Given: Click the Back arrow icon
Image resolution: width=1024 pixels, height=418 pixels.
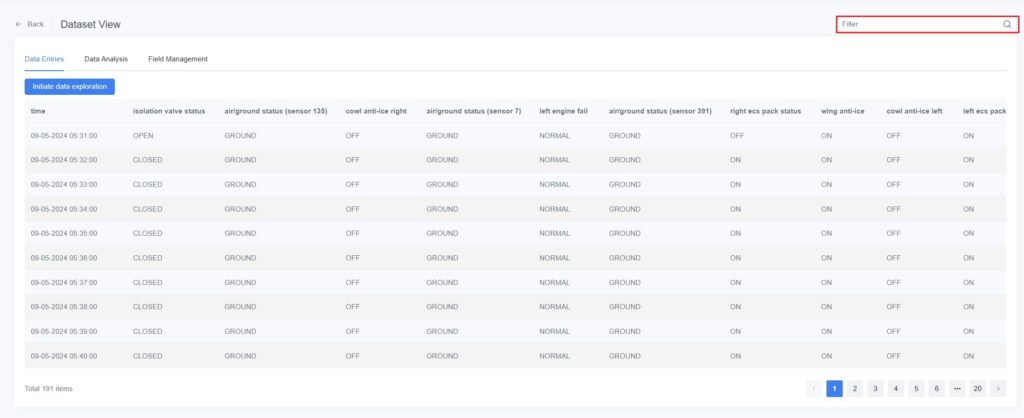Looking at the screenshot, I should [x=19, y=24].
